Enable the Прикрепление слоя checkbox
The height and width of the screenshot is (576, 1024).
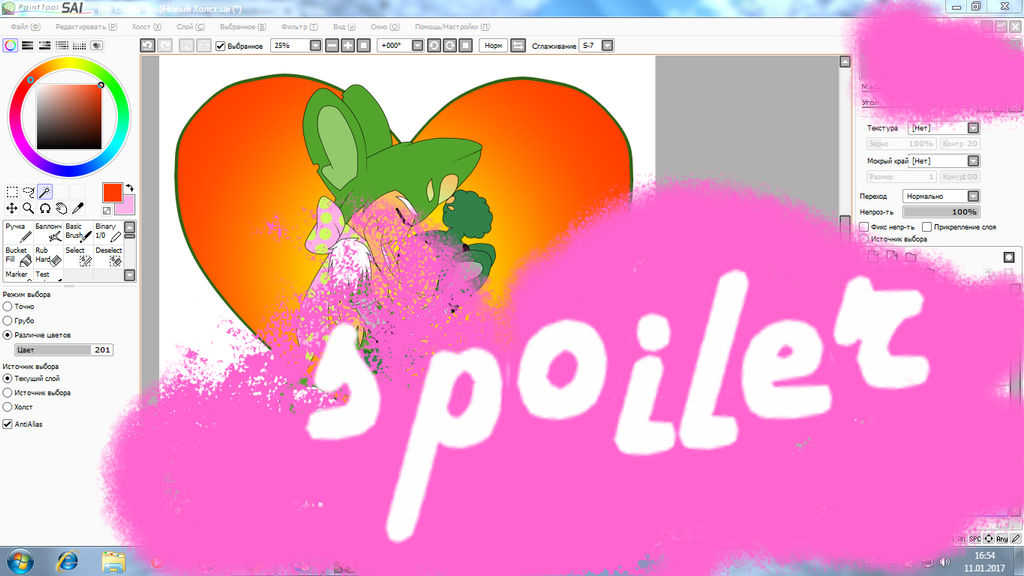[927, 227]
